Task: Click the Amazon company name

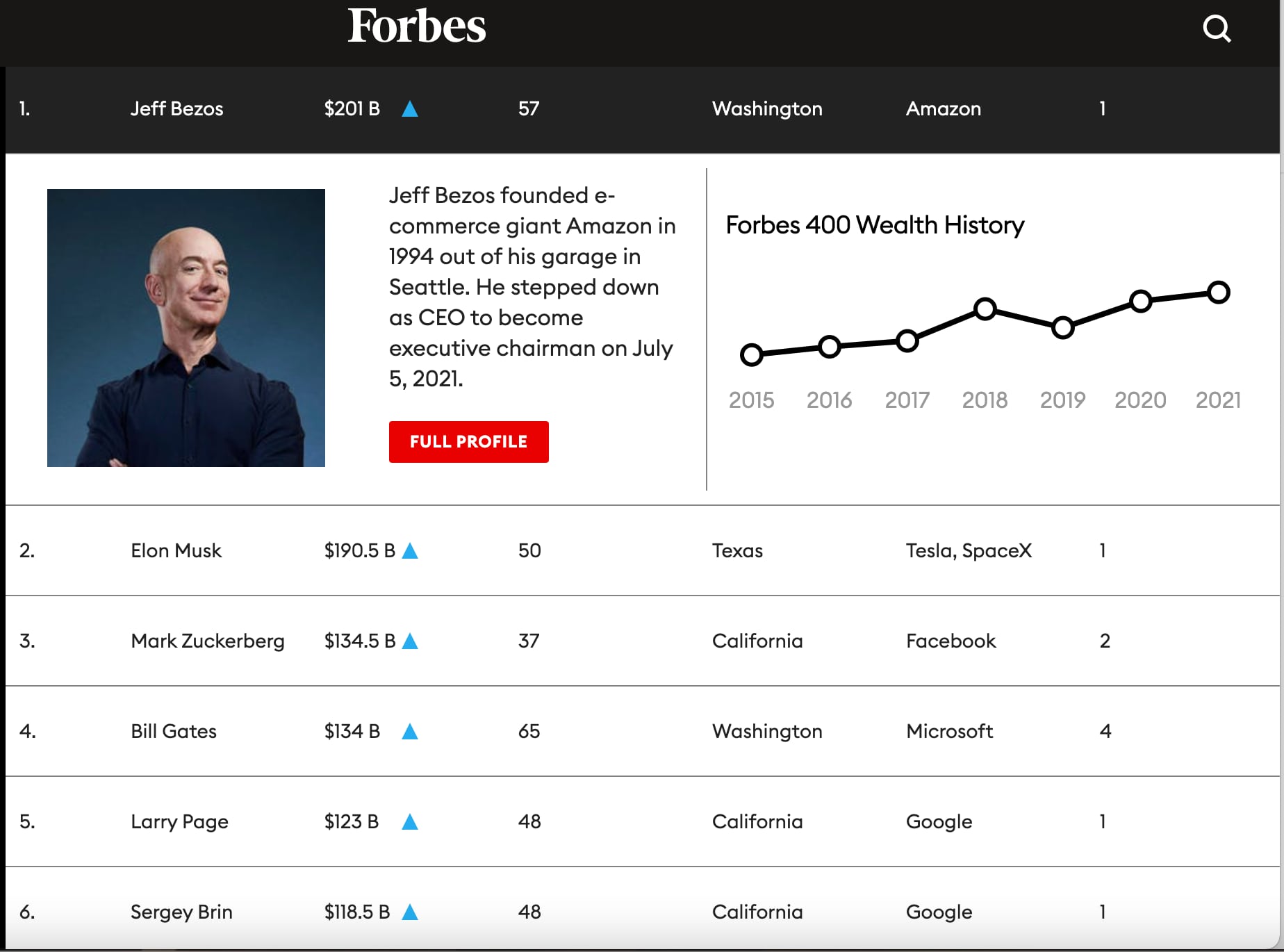Action: [x=944, y=108]
